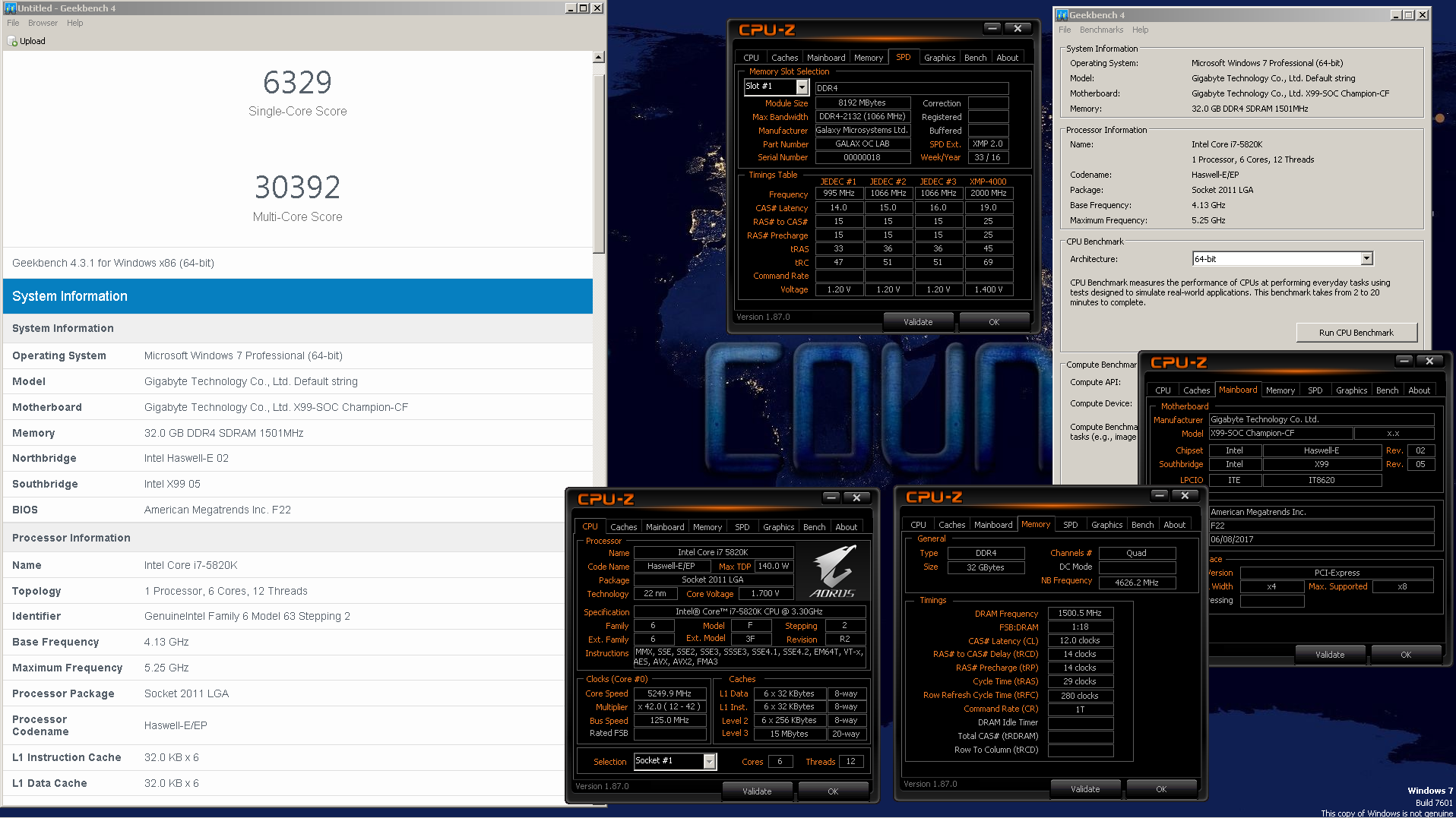The image size is (1456, 818).
Task: Click OK in CPU-Z CPU window
Action: (833, 791)
